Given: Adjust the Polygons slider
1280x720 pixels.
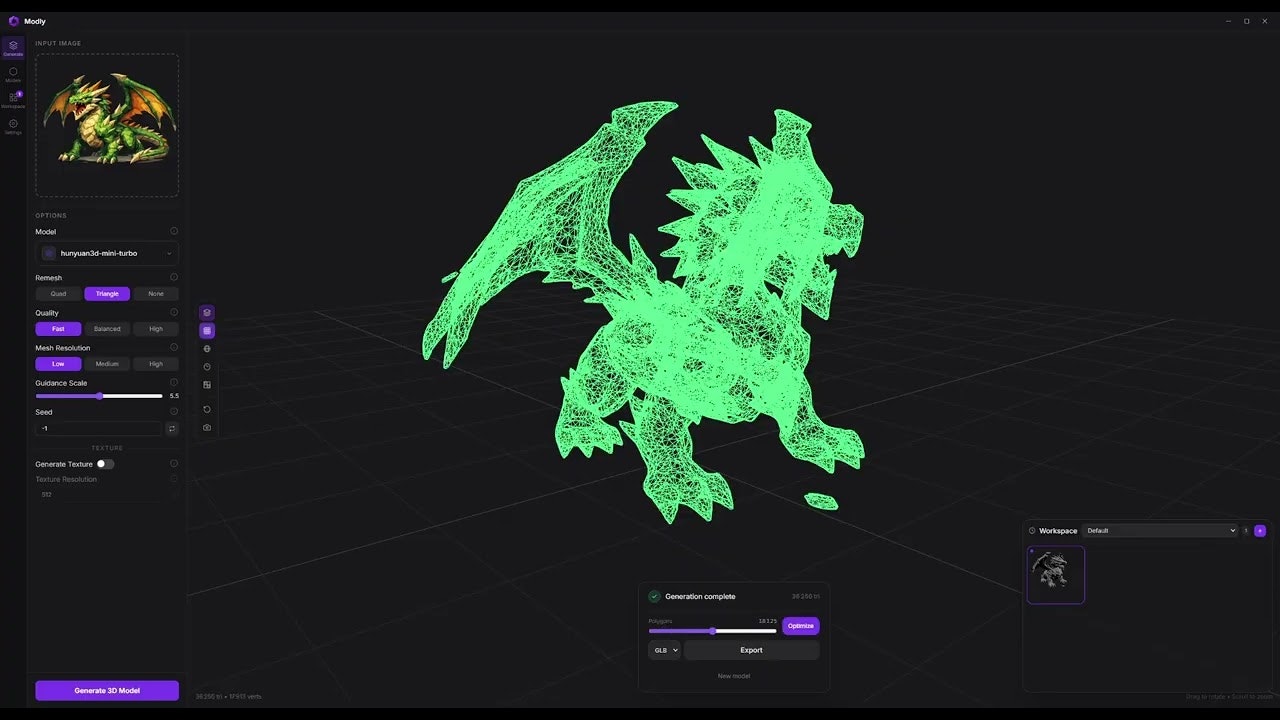Looking at the screenshot, I should [x=712, y=631].
